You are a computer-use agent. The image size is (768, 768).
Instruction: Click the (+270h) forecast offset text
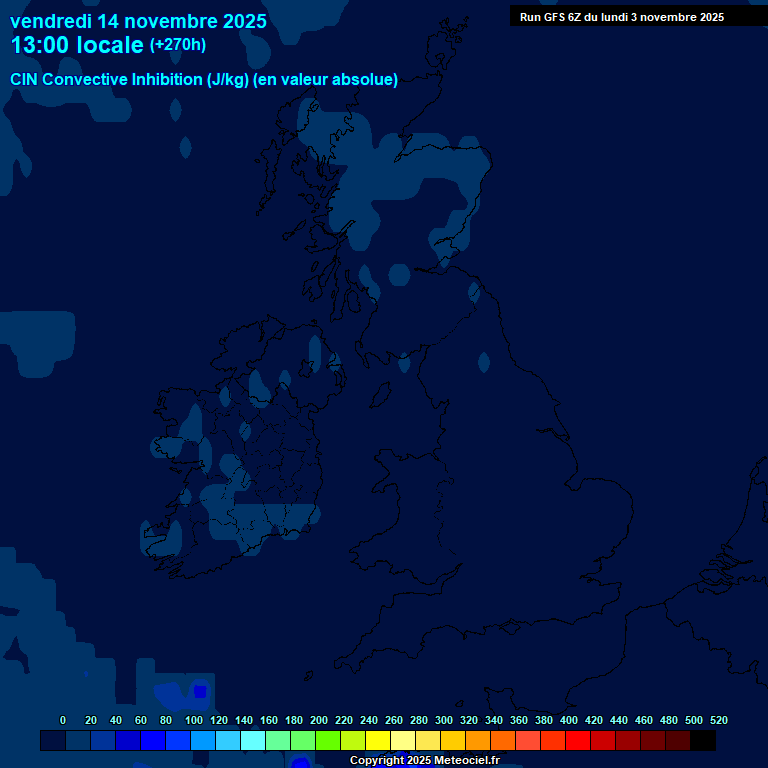(178, 45)
